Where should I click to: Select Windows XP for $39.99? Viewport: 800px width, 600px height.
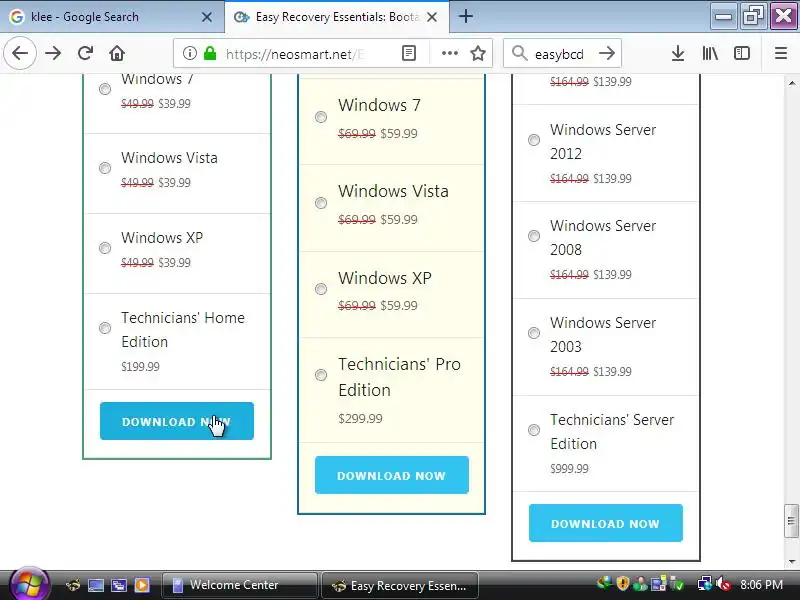click(x=105, y=248)
